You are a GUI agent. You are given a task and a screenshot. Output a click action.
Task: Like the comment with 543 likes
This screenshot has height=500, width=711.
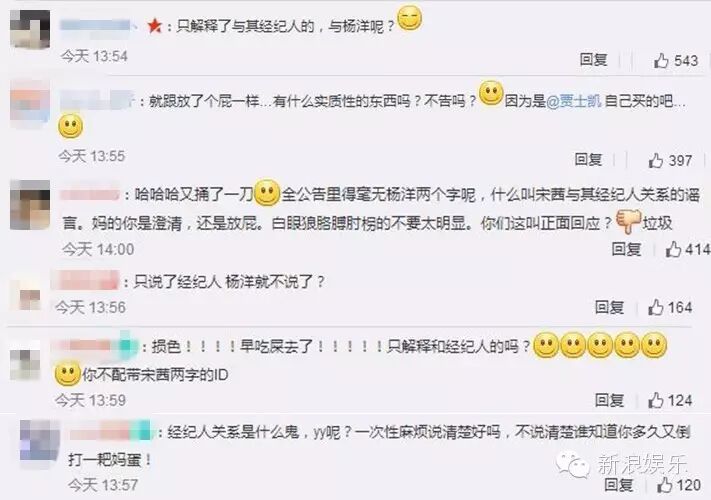point(661,60)
